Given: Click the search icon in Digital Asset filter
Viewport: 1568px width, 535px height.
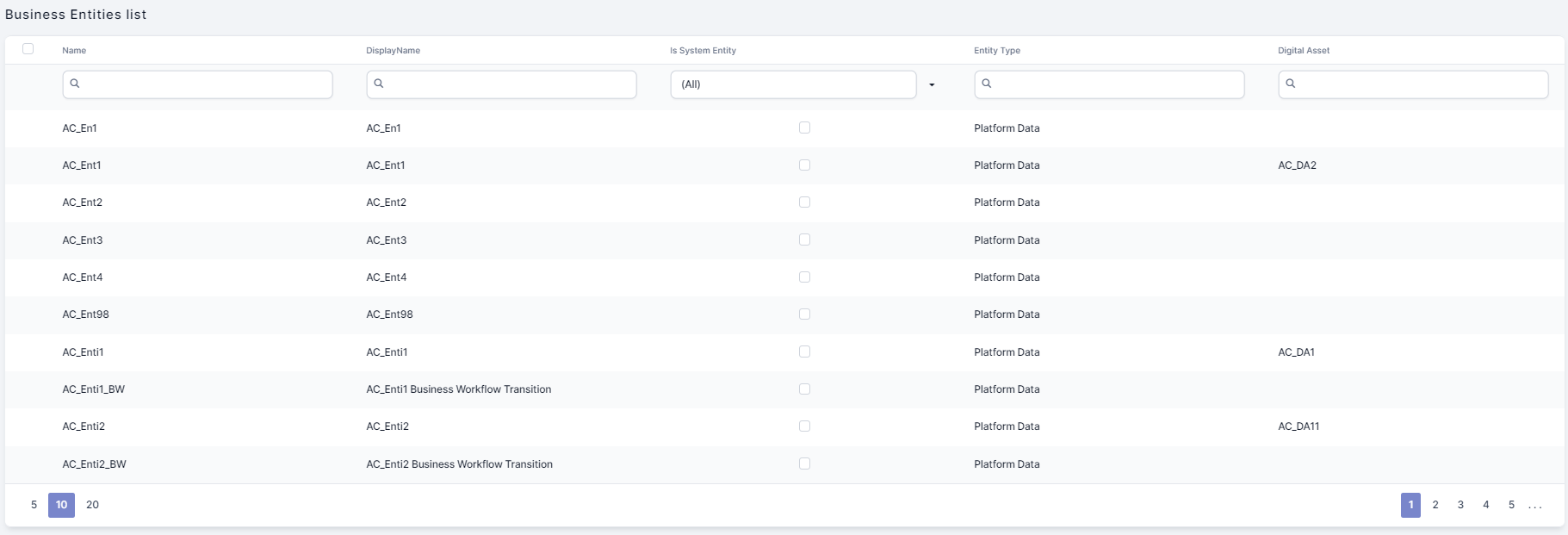Looking at the screenshot, I should click(1291, 84).
